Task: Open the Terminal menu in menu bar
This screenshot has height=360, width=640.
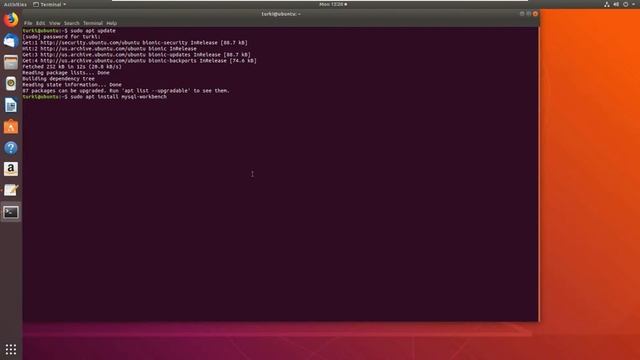Action: [93, 23]
